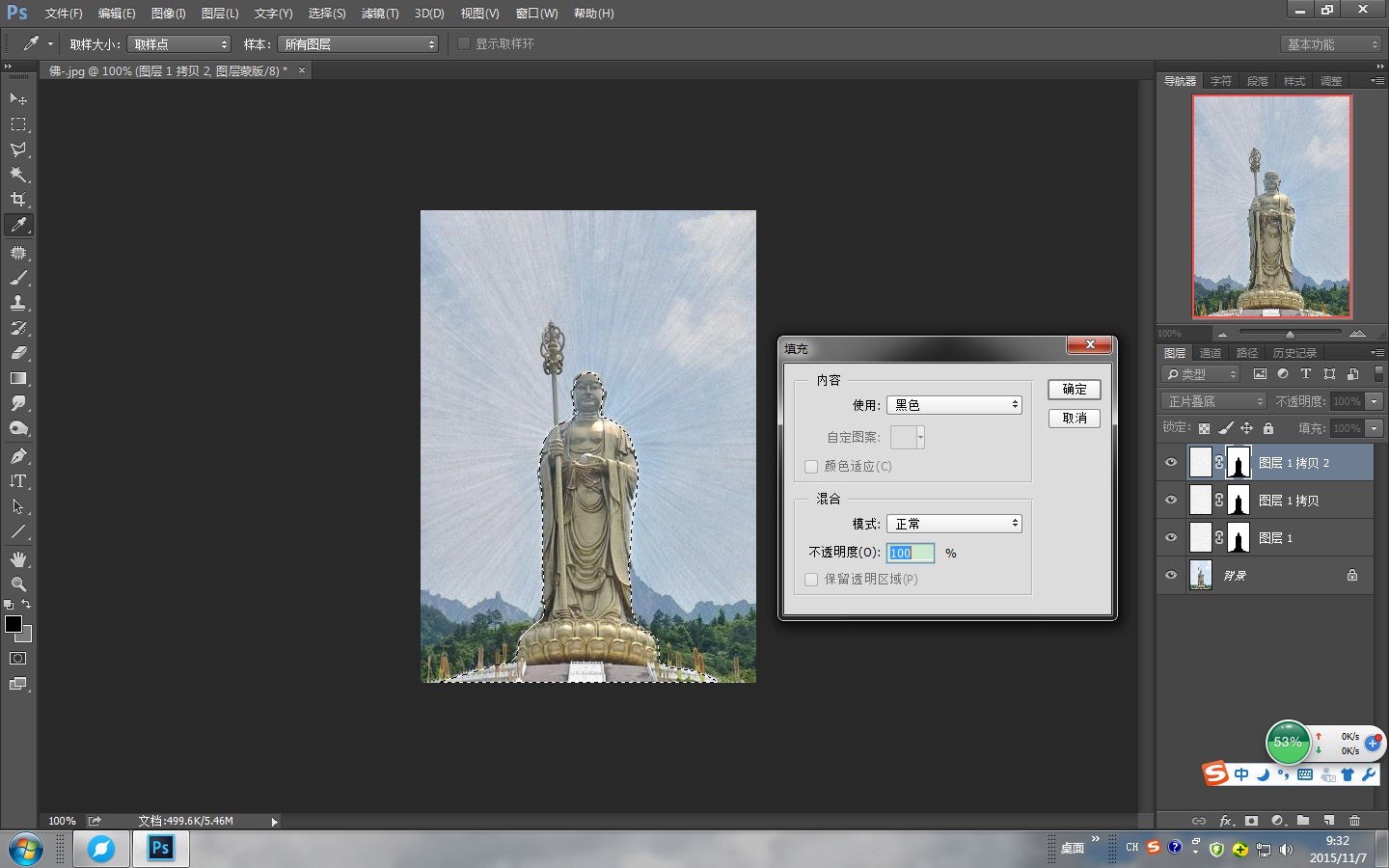1389x868 pixels.
Task: Select the Pen tool
Action: [x=18, y=456]
